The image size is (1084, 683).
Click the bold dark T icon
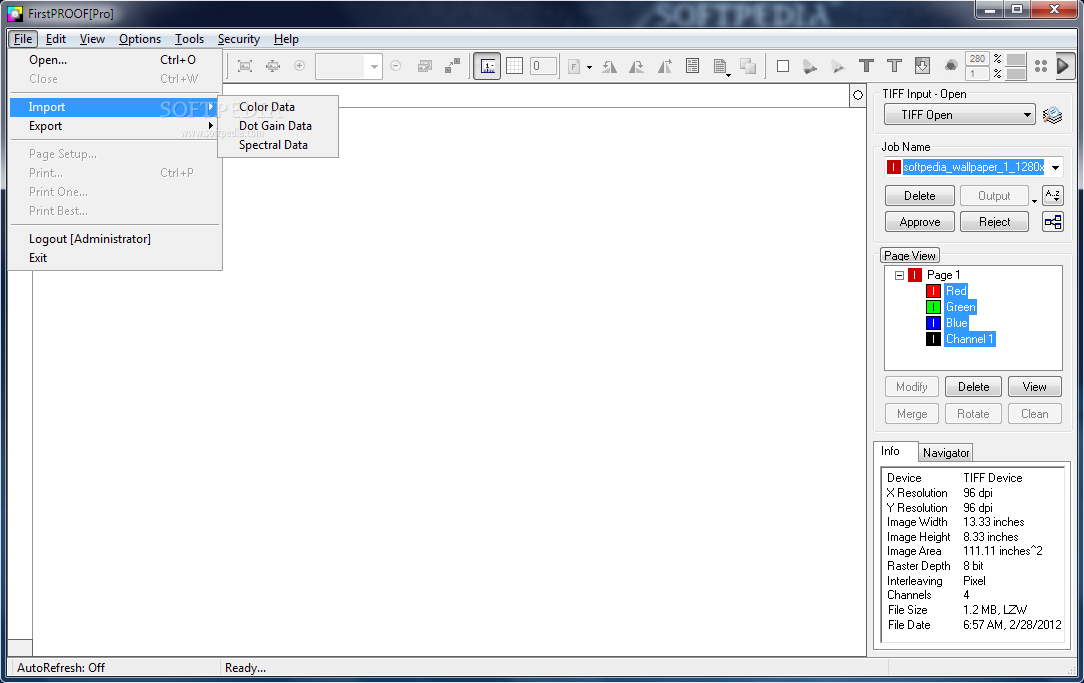click(x=866, y=66)
